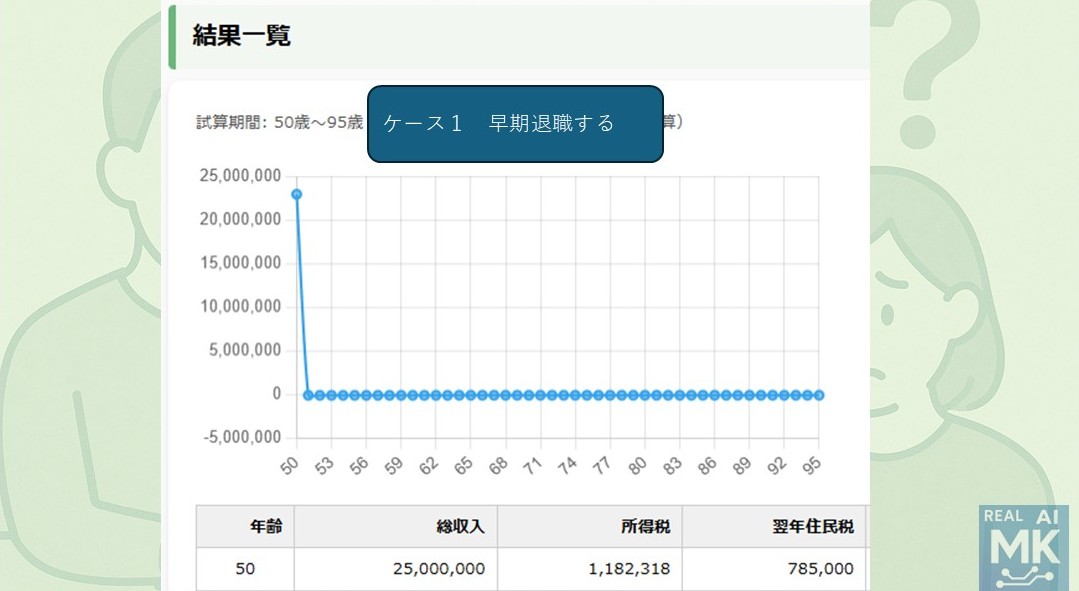Click the -5,000,000 y-axis label
This screenshot has width=1079, height=591.
(240, 438)
